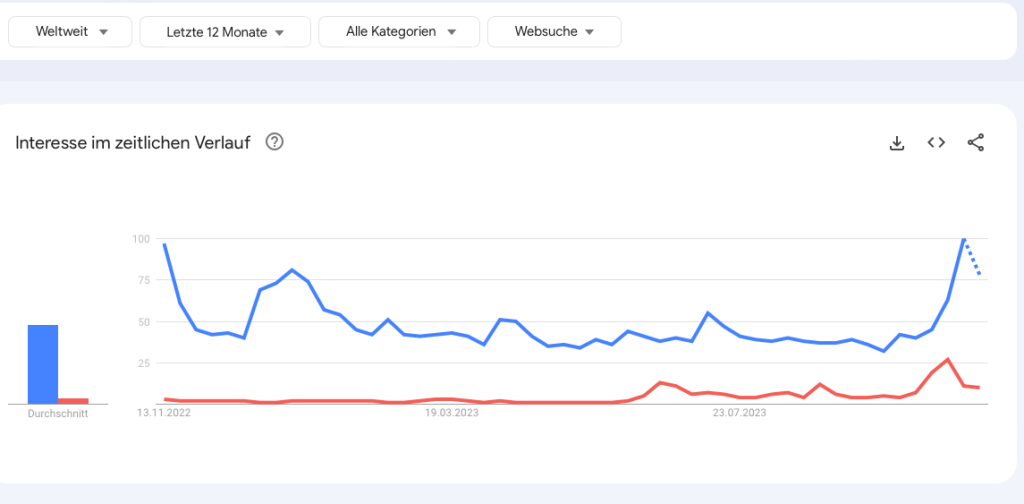
Task: Expand the Letzte 12 Monate time range
Action: (225, 32)
